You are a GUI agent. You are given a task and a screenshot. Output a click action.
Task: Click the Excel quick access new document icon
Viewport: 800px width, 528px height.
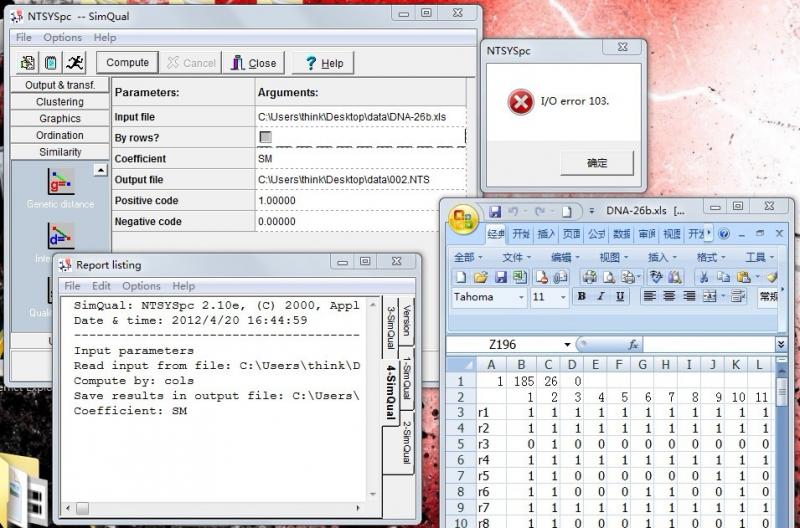[567, 211]
